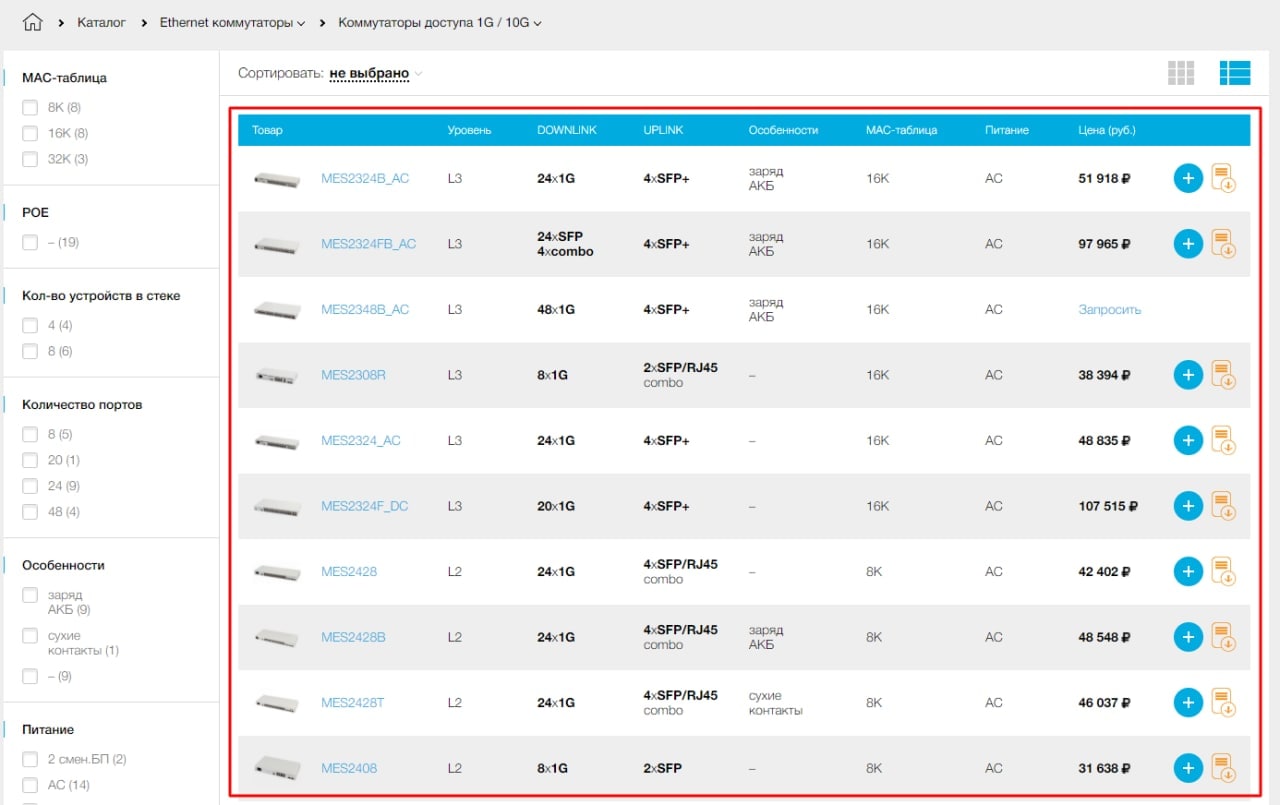The image size is (1280, 805).
Task: Switch to grid view layout
Action: [x=1181, y=73]
